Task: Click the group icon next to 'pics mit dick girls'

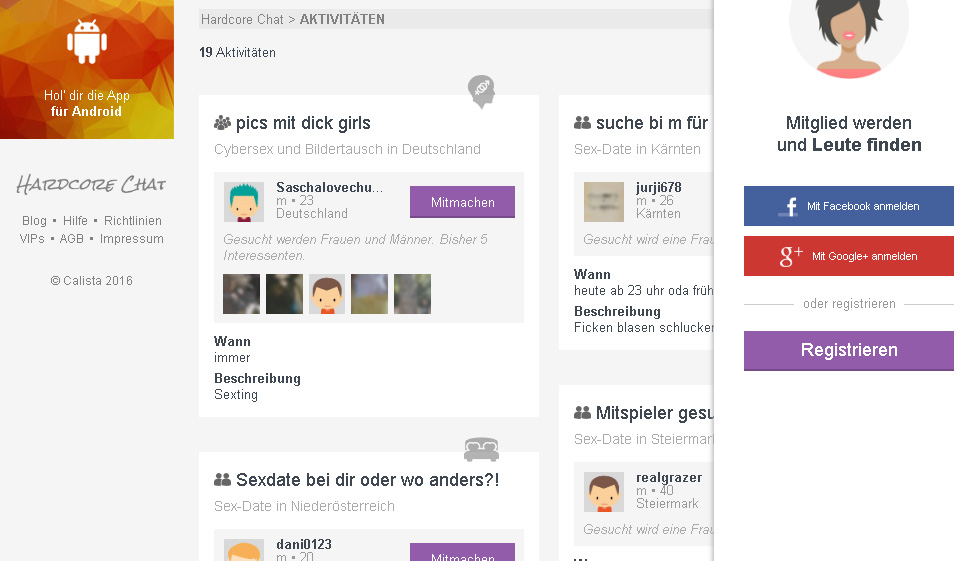Action: click(222, 123)
